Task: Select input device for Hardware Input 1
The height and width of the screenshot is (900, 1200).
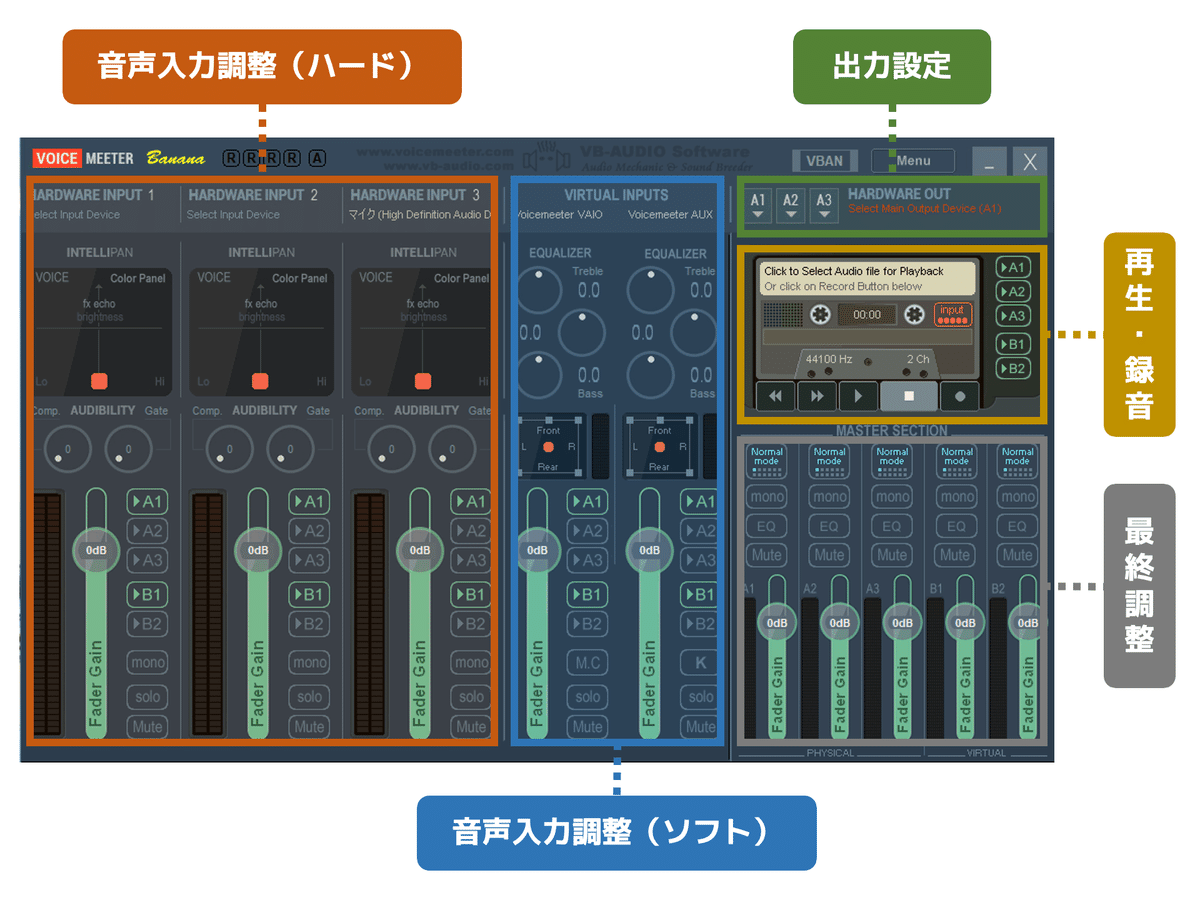Action: click(75, 214)
